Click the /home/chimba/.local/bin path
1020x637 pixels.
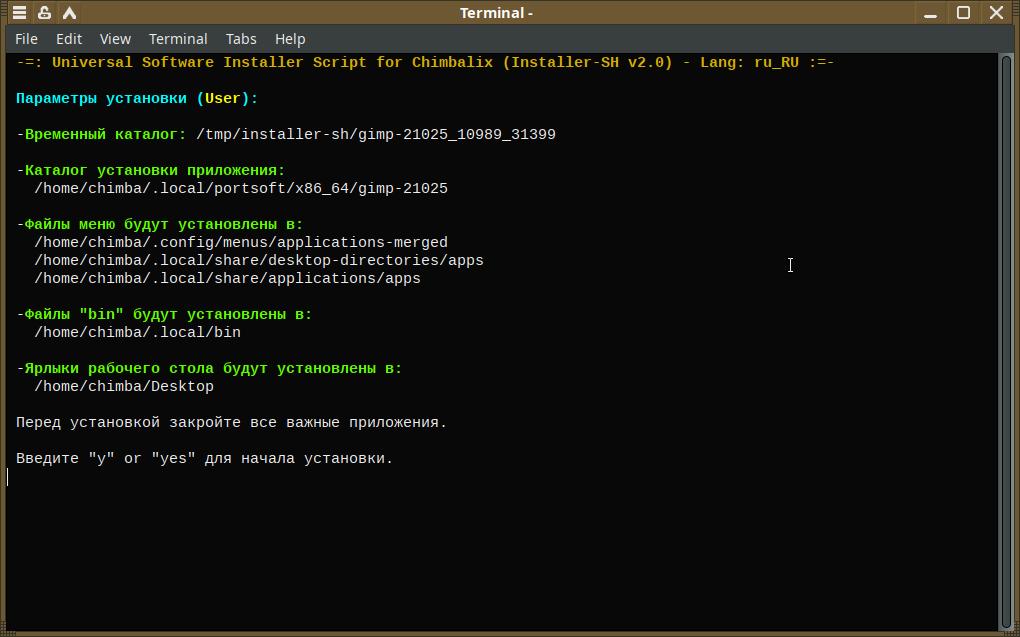pyautogui.click(x=137, y=332)
